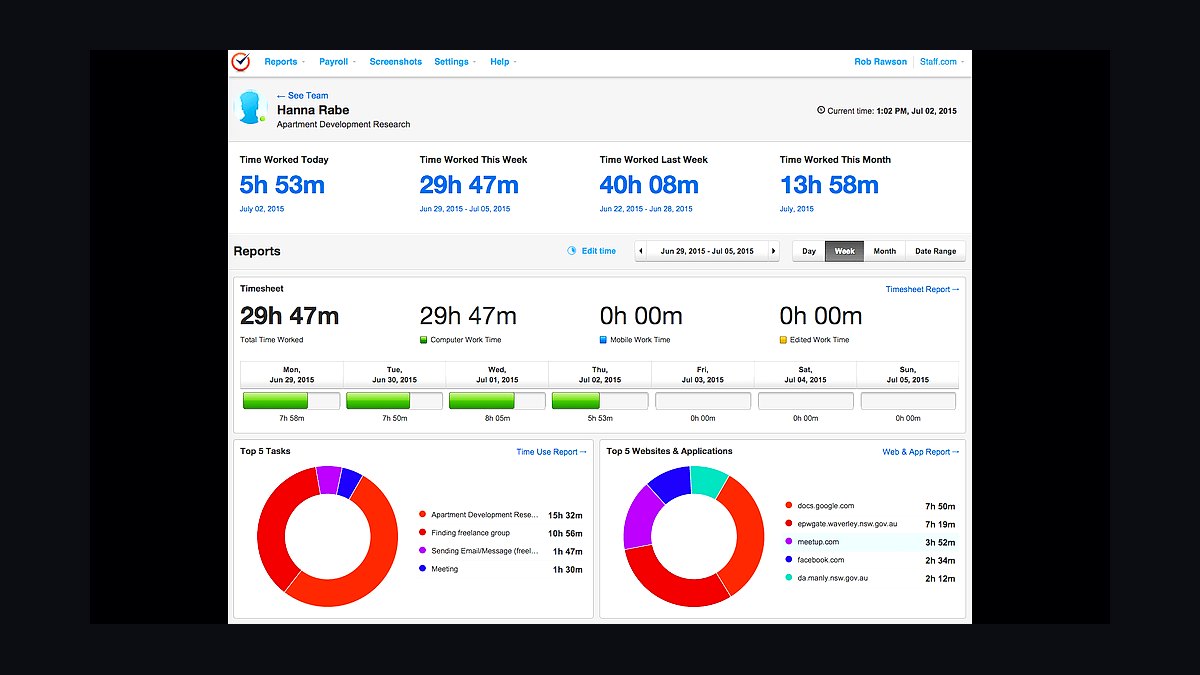
Task: Click the Edit time link
Action: (599, 251)
